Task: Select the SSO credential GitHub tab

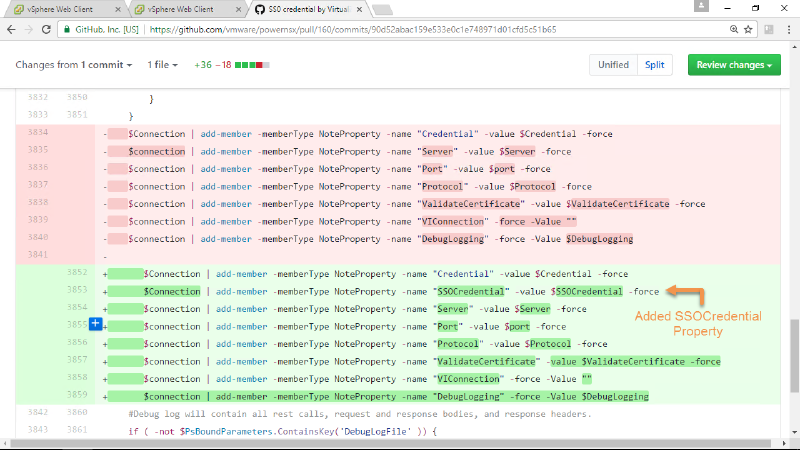Action: tap(309, 9)
